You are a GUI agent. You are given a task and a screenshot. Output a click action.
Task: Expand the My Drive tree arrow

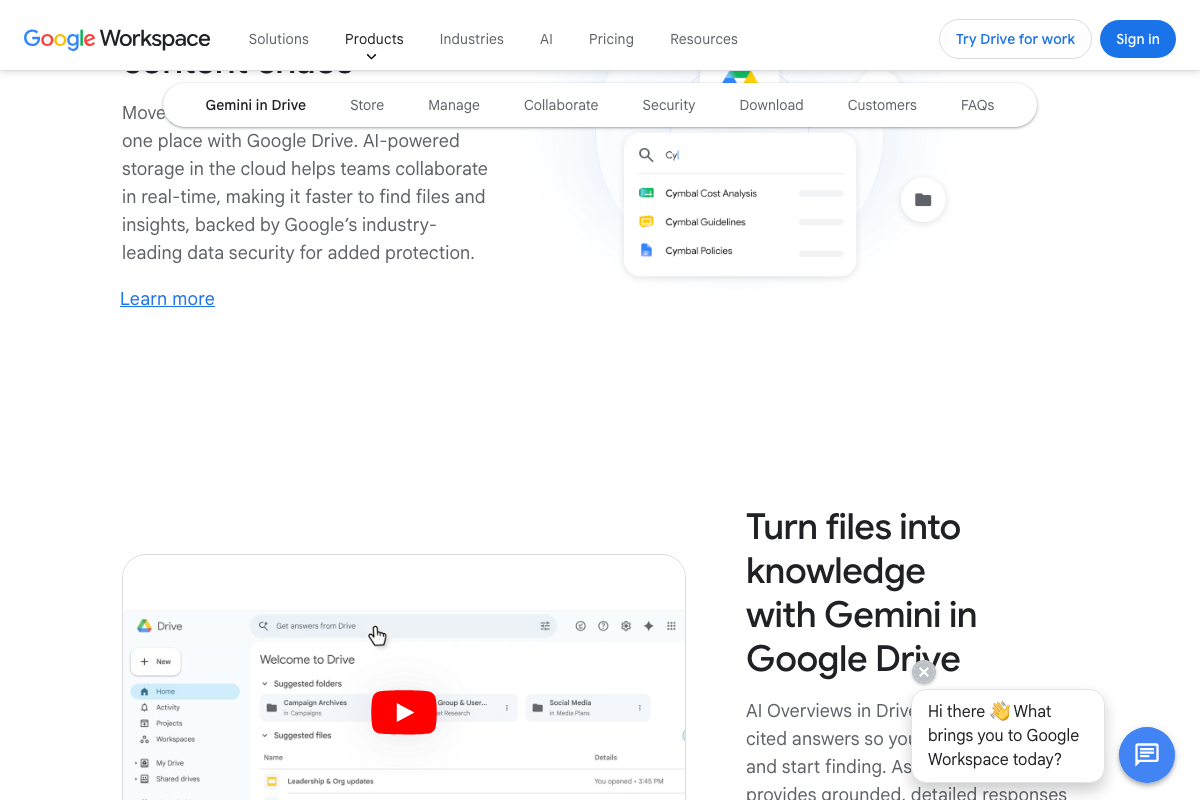[x=135, y=763]
